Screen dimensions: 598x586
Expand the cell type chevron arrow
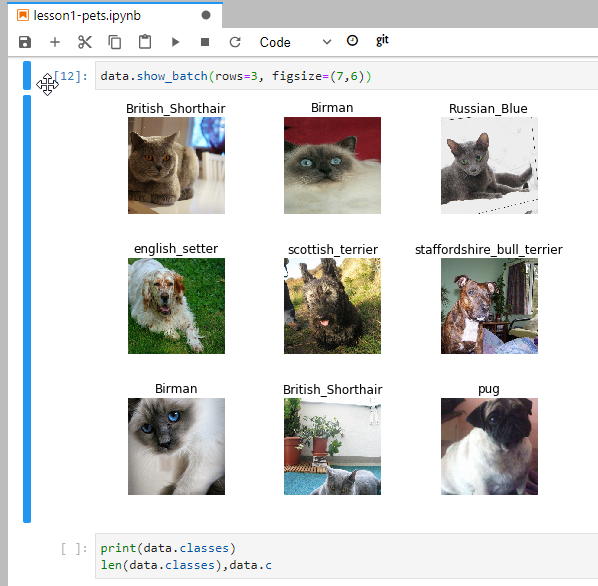pos(327,42)
